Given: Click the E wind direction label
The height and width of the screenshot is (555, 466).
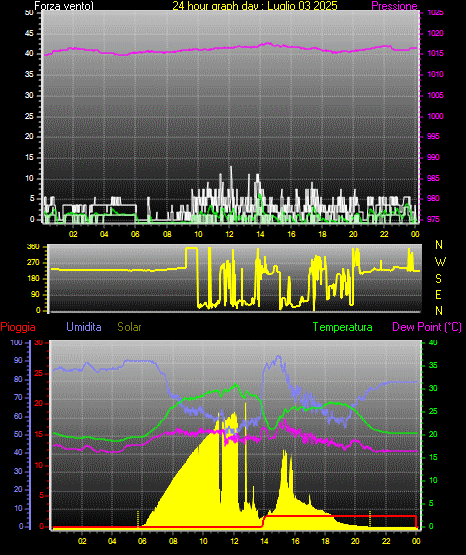Looking at the screenshot, I should click(438, 294).
